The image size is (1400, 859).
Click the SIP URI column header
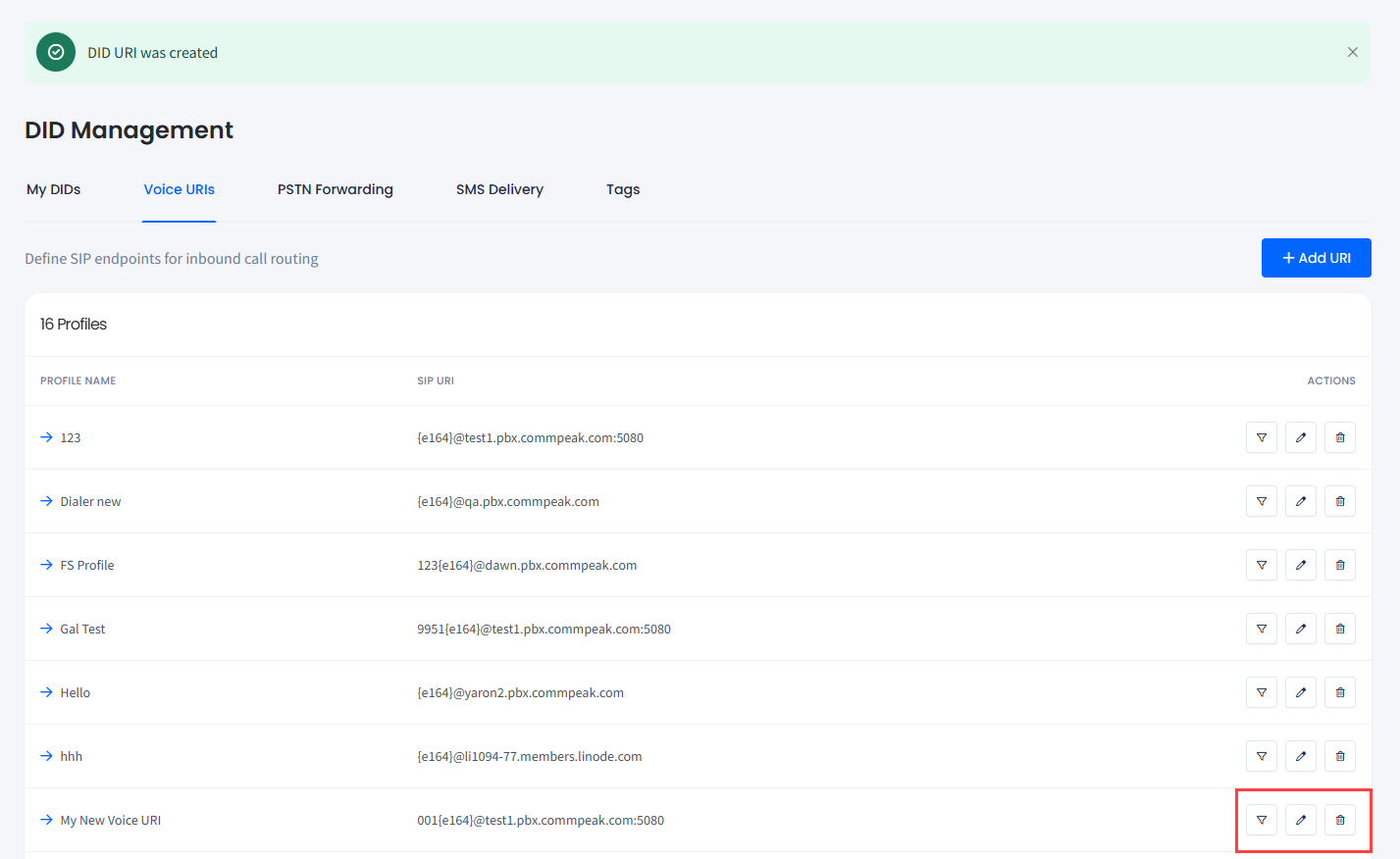tap(436, 380)
